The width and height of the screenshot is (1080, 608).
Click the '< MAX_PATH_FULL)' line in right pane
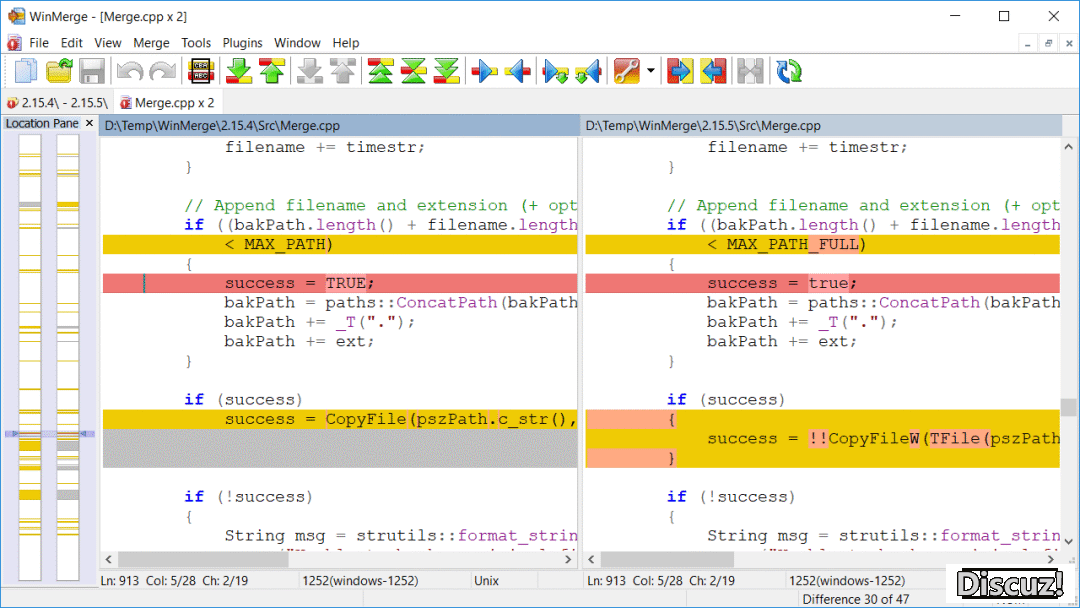(x=822, y=244)
